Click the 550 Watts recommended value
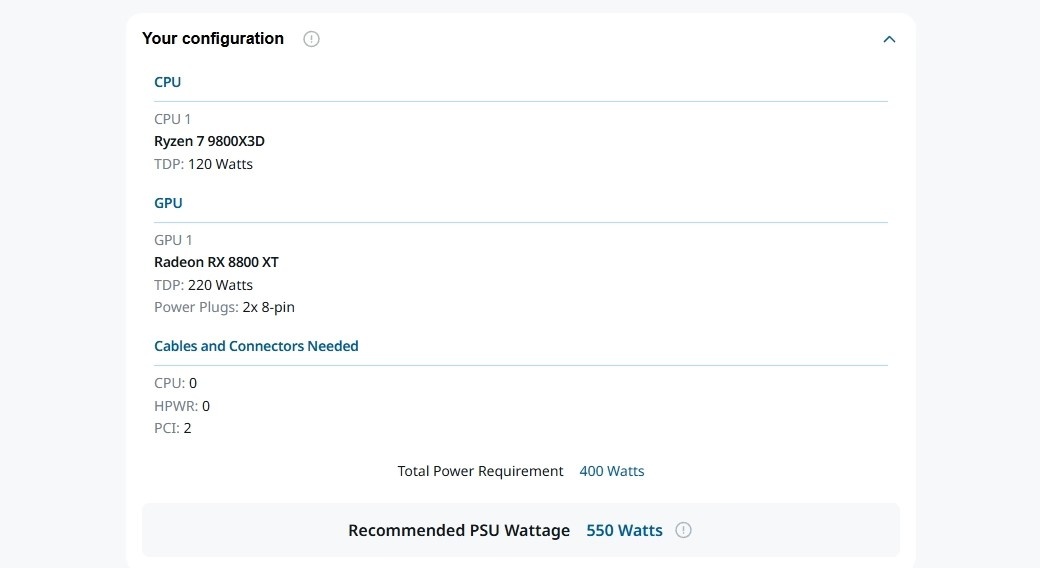The height and width of the screenshot is (568, 1040). 624,530
